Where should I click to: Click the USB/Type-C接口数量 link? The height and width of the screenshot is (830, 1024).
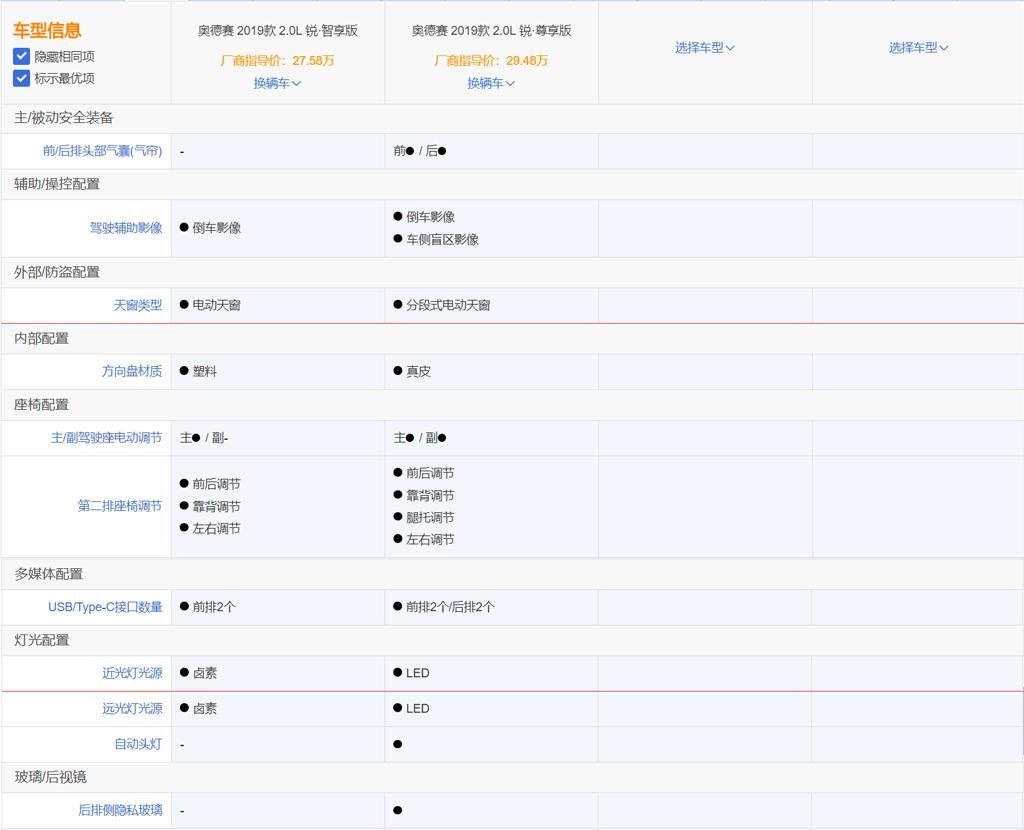[105, 607]
